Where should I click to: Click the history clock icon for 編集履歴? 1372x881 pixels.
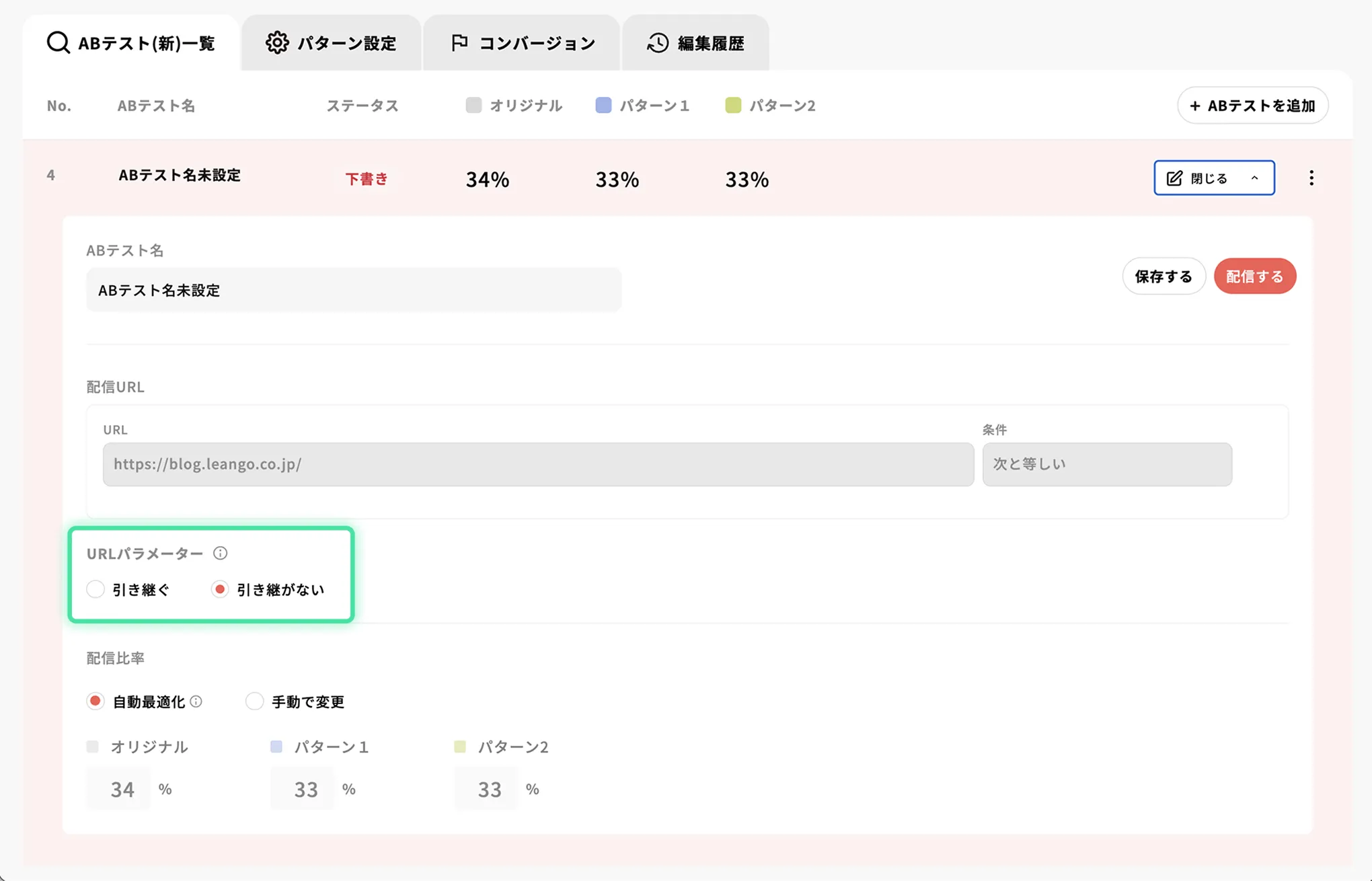(657, 42)
